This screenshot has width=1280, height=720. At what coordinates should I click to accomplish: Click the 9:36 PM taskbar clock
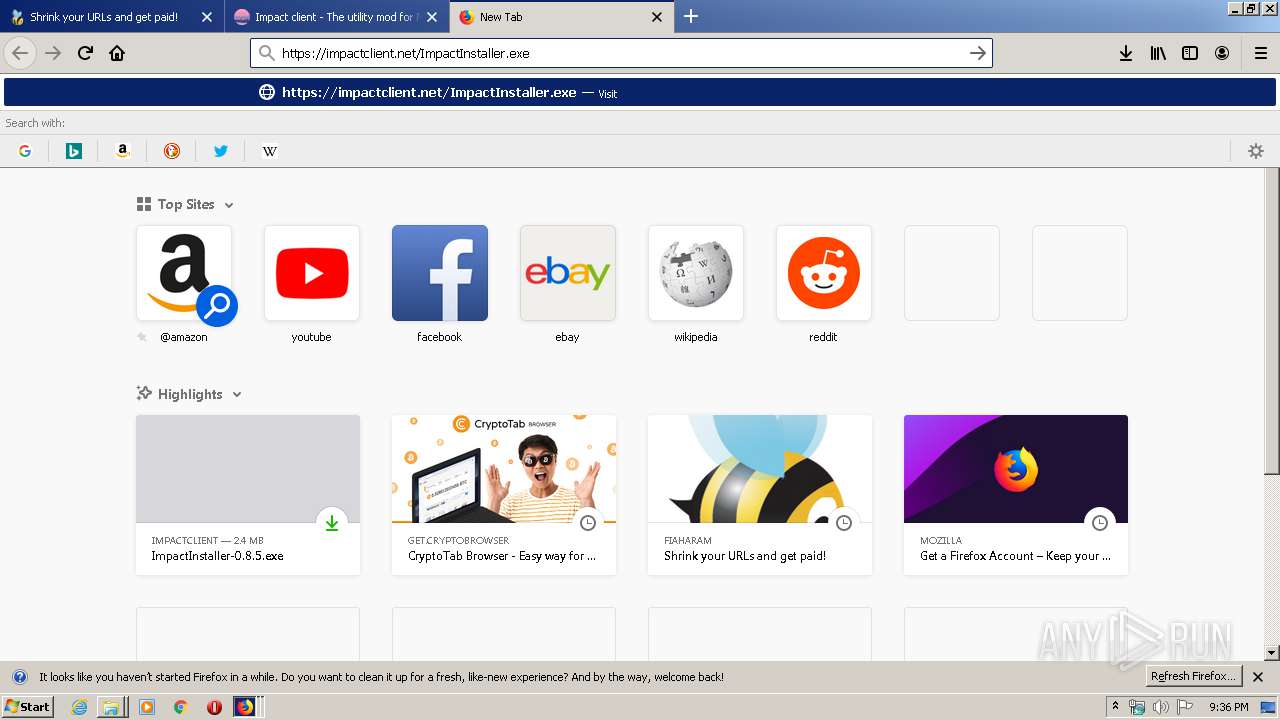1228,707
